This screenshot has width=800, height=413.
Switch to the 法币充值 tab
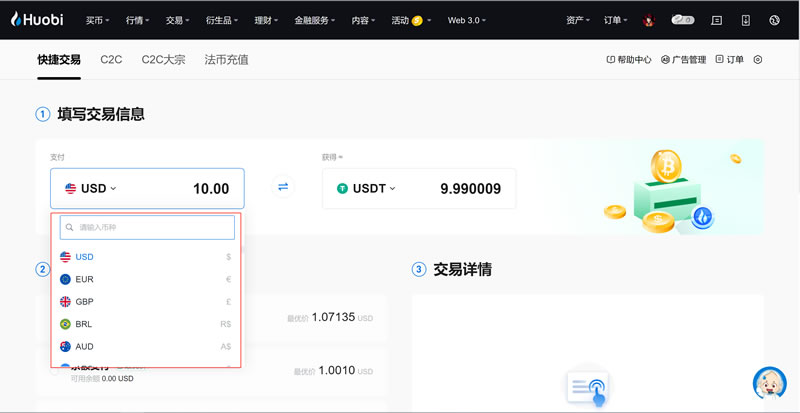click(x=226, y=60)
